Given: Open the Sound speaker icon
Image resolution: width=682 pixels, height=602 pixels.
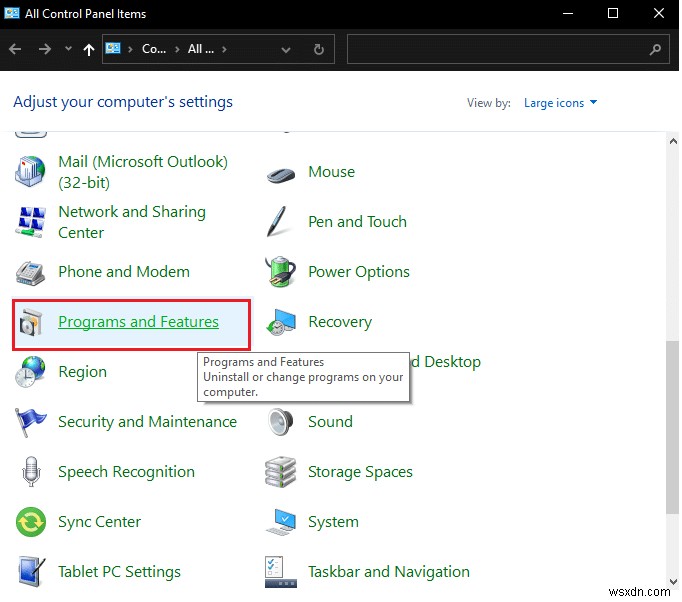Looking at the screenshot, I should pos(281,422).
